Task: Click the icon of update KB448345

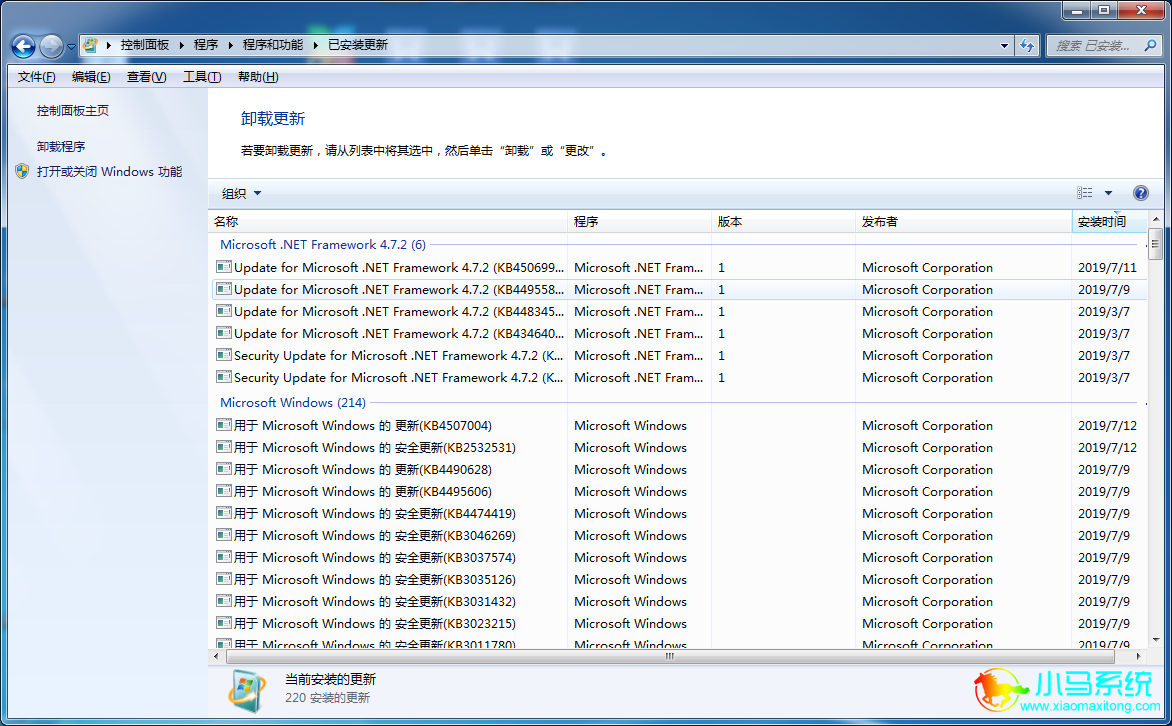Action: (x=223, y=310)
